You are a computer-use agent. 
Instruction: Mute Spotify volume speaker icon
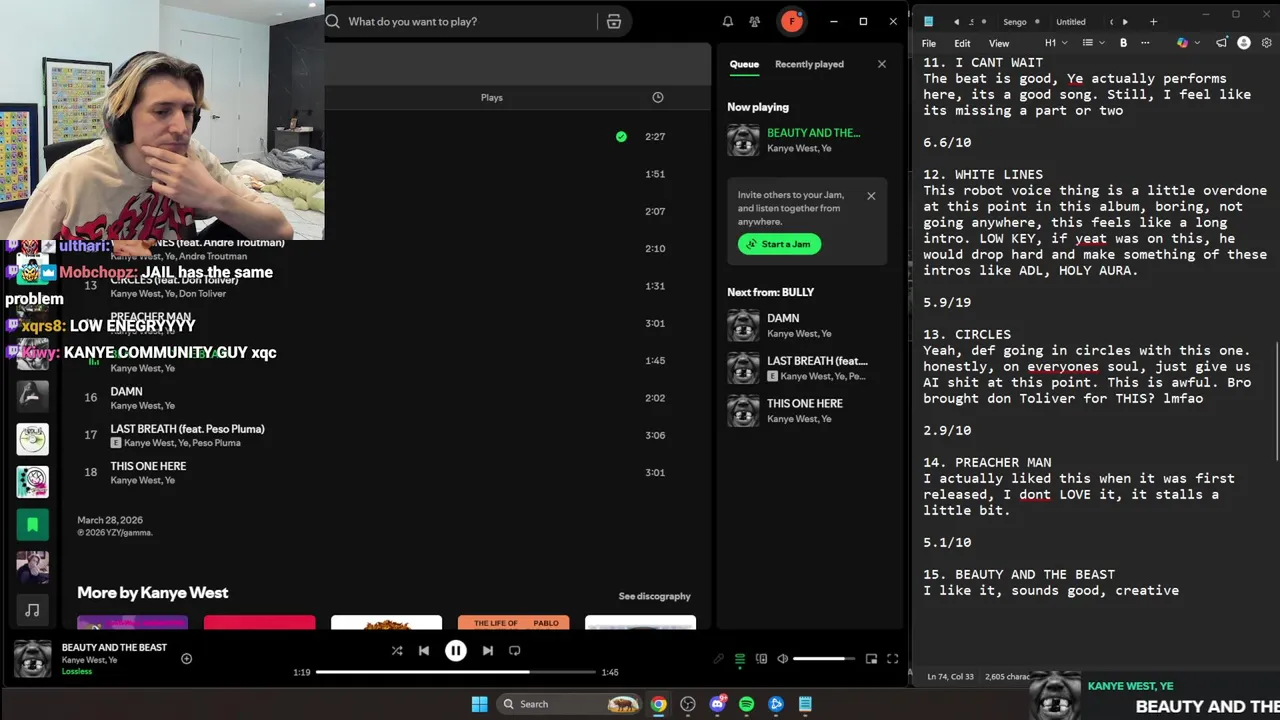(x=783, y=659)
